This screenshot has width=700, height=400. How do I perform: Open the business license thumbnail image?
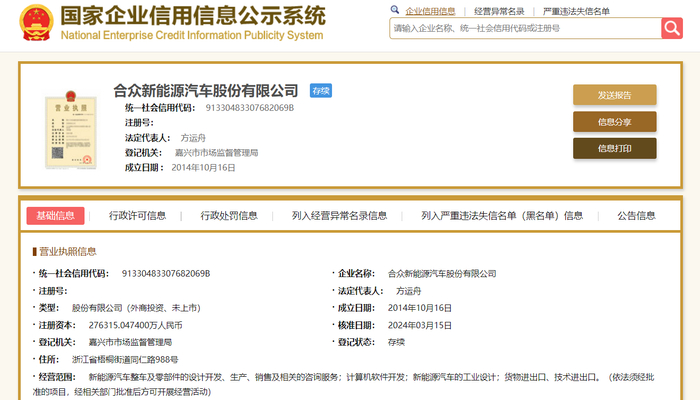[71, 129]
